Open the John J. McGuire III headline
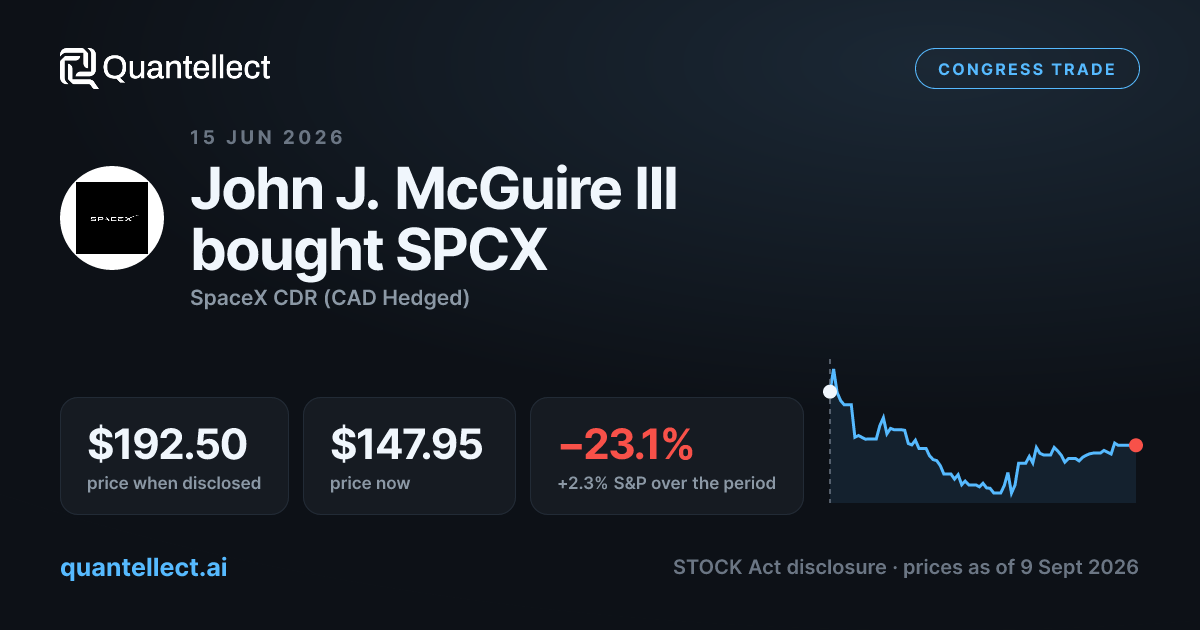The image size is (1200, 630). point(434,188)
